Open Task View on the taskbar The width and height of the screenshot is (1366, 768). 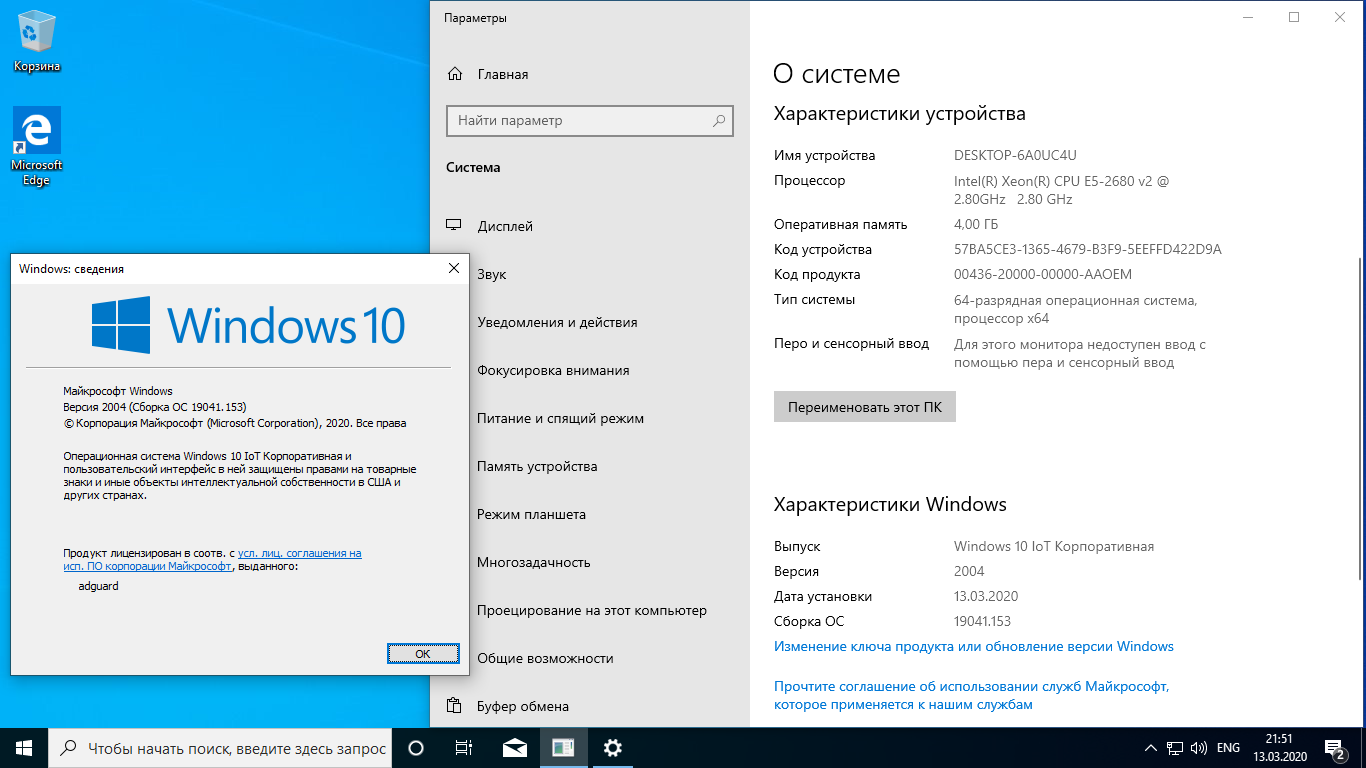[x=464, y=748]
